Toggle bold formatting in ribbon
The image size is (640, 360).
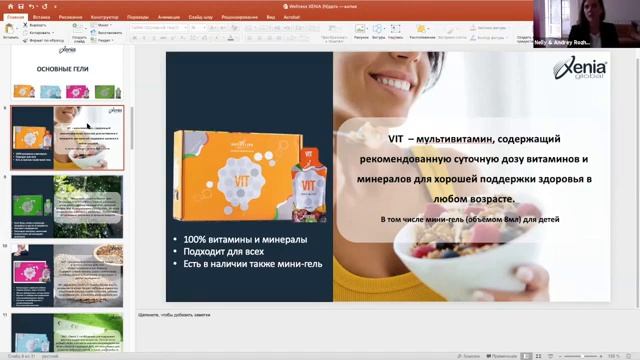[x=134, y=38]
